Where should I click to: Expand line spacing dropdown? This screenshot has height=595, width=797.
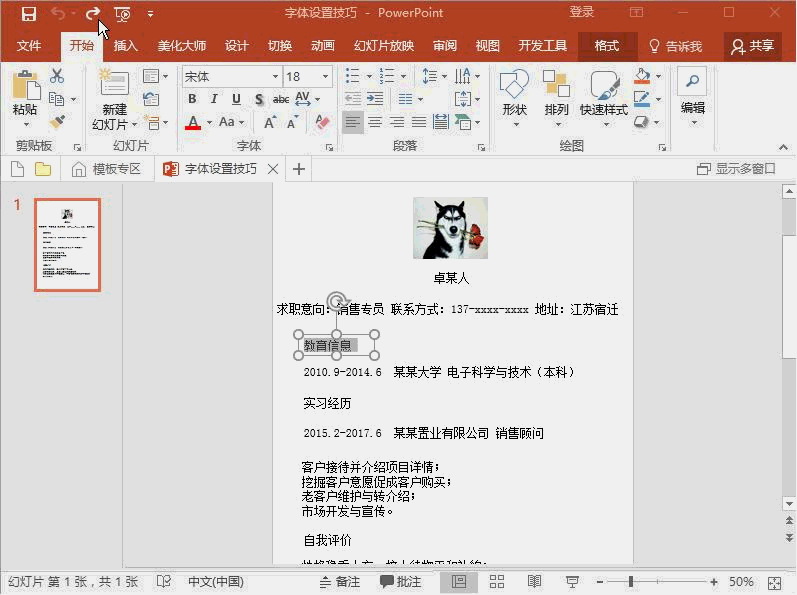[x=444, y=77]
